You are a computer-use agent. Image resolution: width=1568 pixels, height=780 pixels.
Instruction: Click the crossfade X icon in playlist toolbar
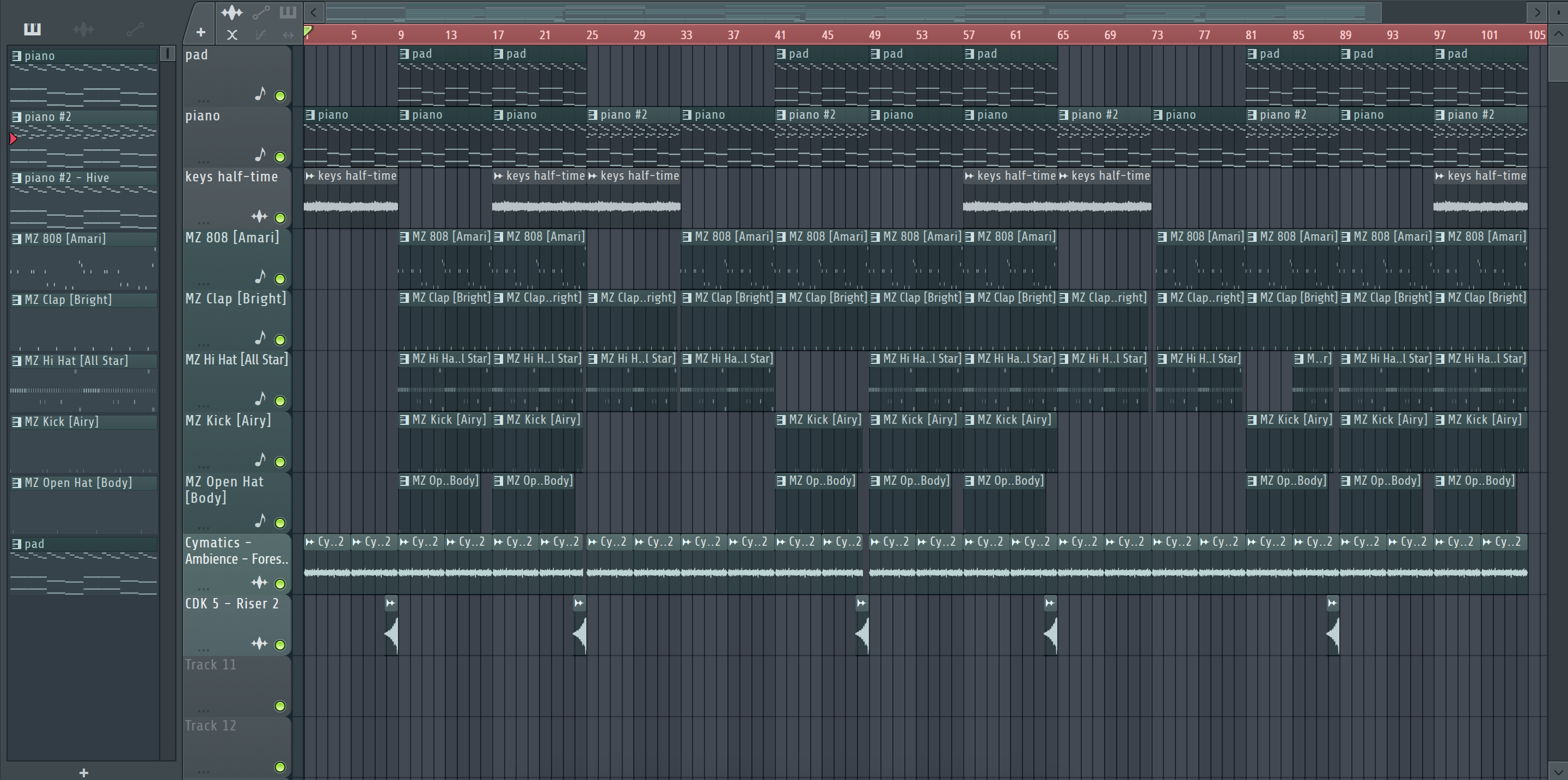pyautogui.click(x=232, y=35)
